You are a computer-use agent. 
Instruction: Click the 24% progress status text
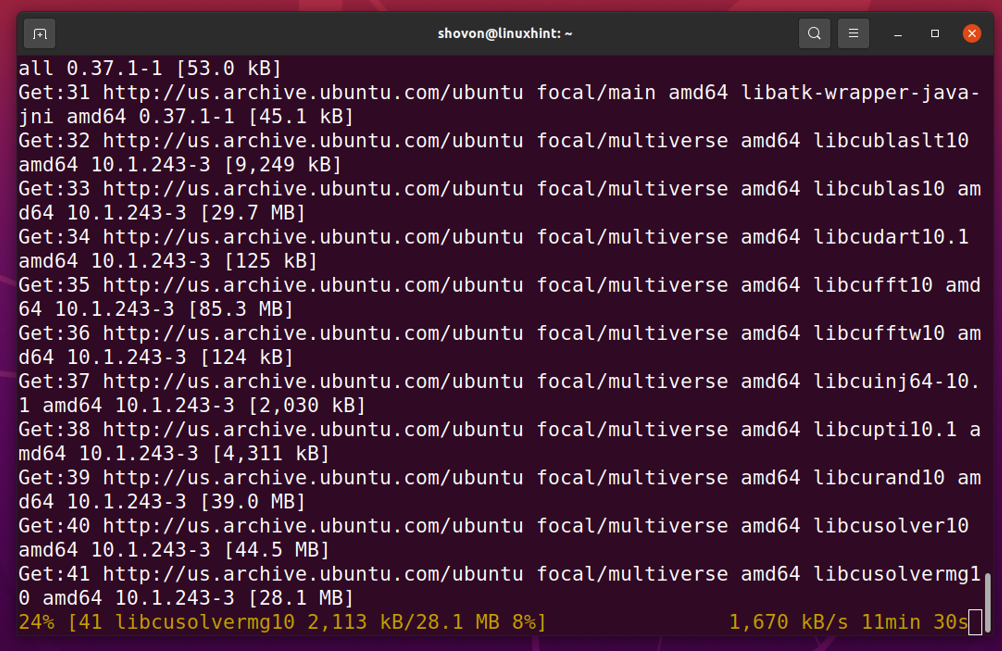(282, 622)
